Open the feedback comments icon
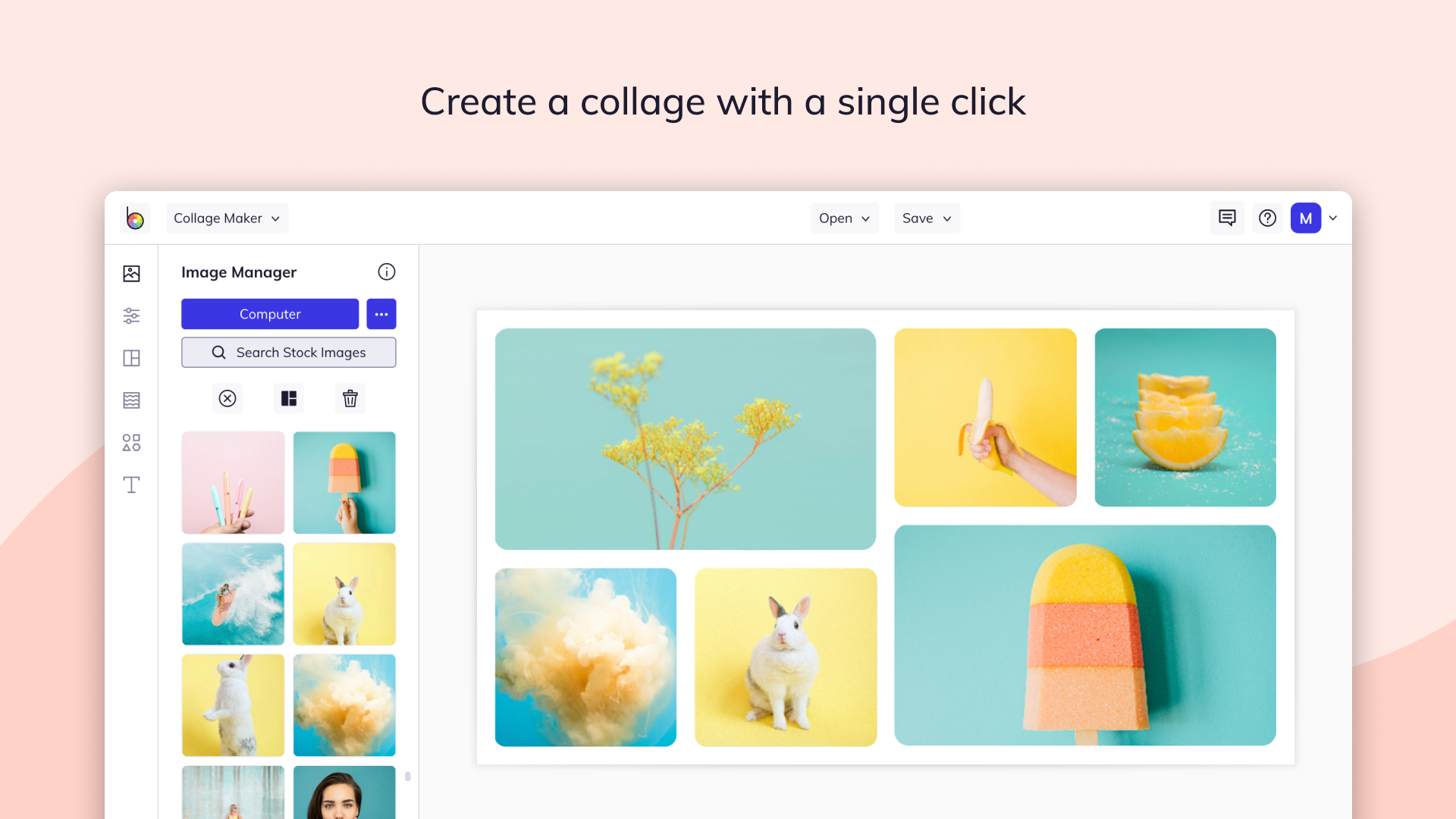This screenshot has height=819, width=1456. tap(1227, 218)
